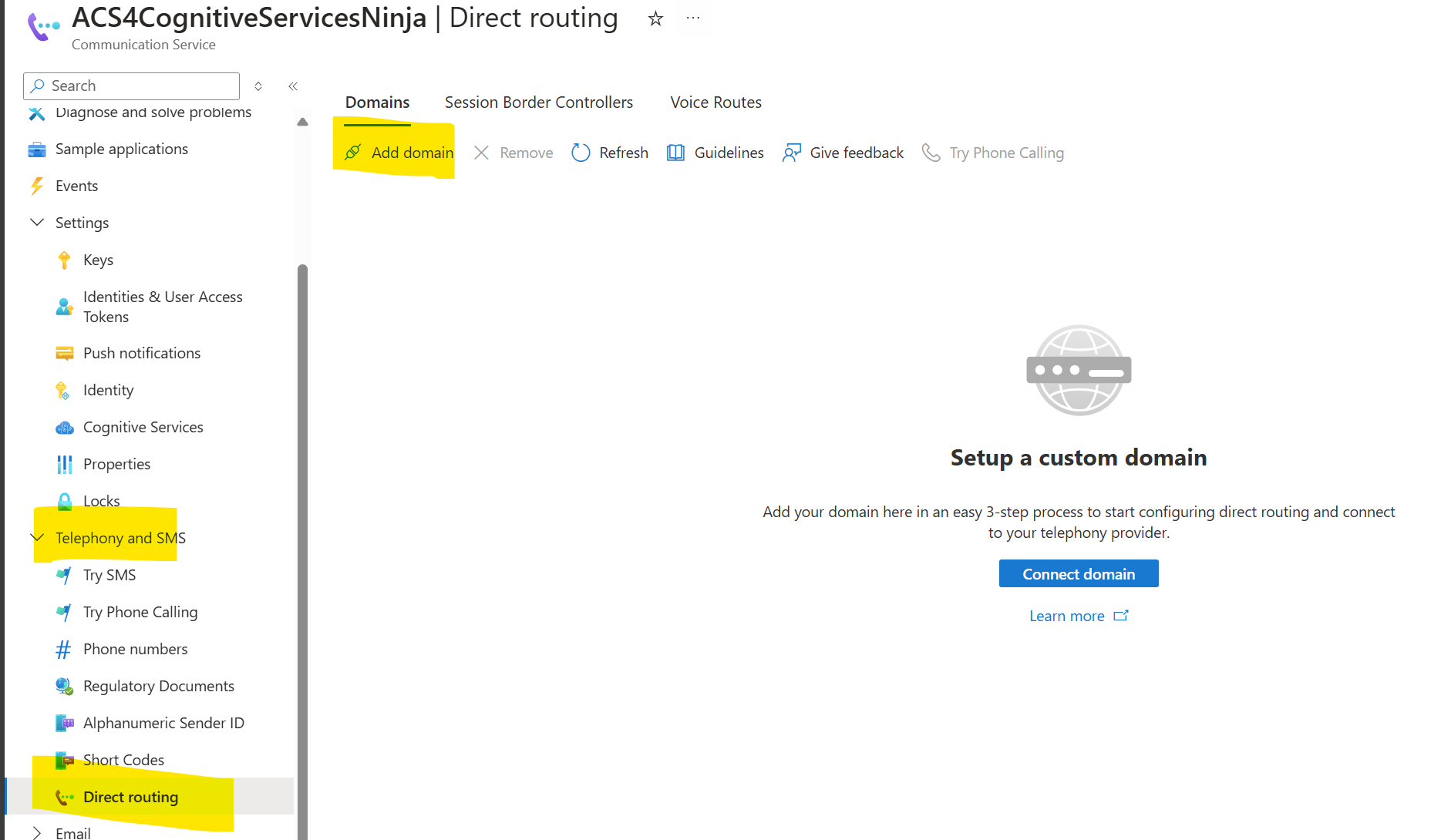Click the Try Phone Calling sidebar icon
Screen dimensions: 1441x840
pyautogui.click(x=64, y=613)
